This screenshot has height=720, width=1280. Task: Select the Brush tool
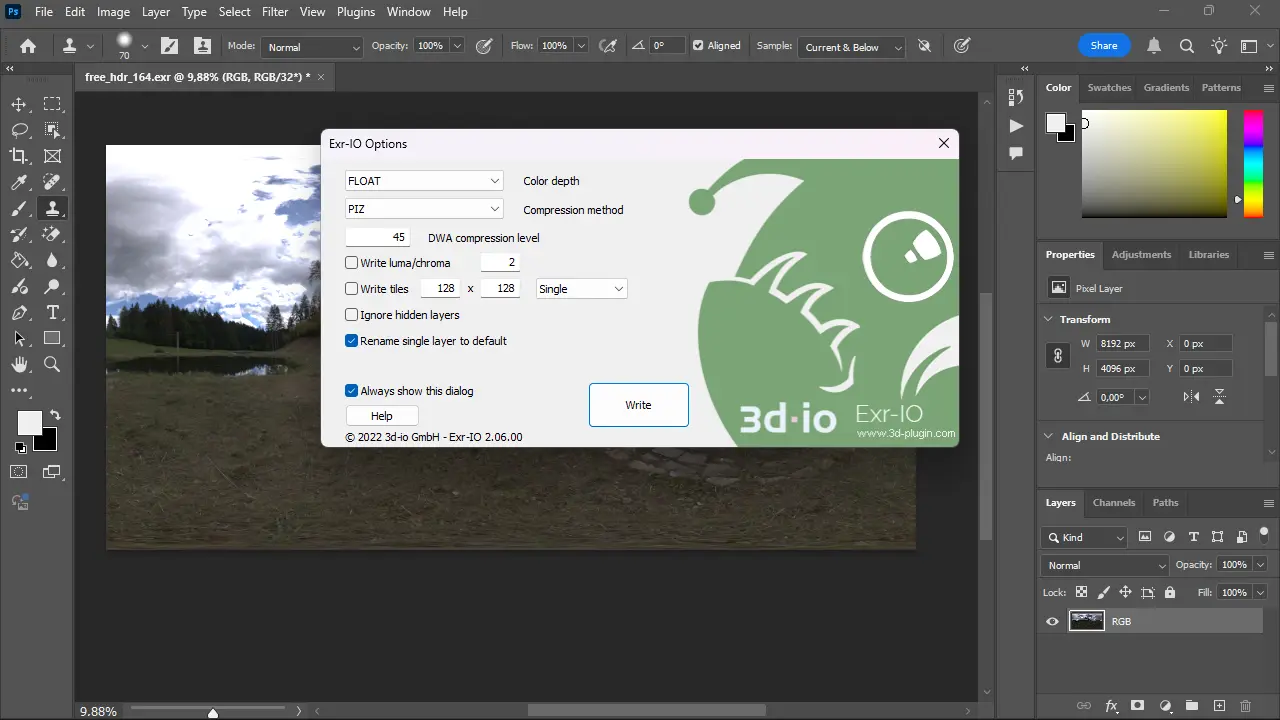(x=19, y=208)
